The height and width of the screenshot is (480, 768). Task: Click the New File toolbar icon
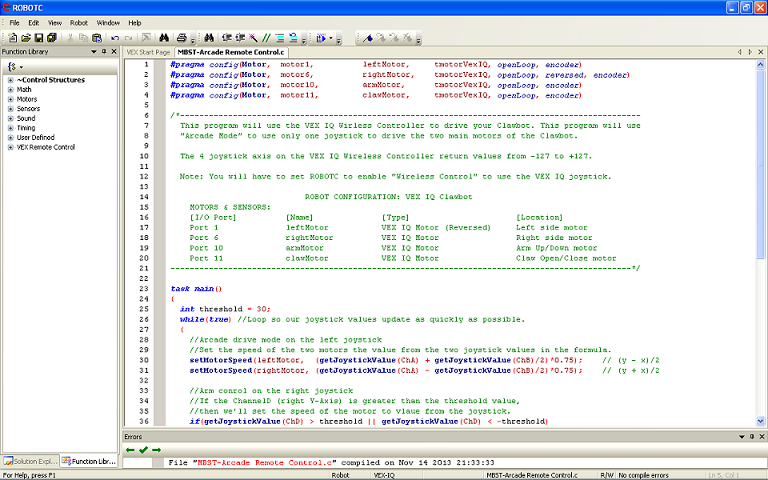coord(12,38)
